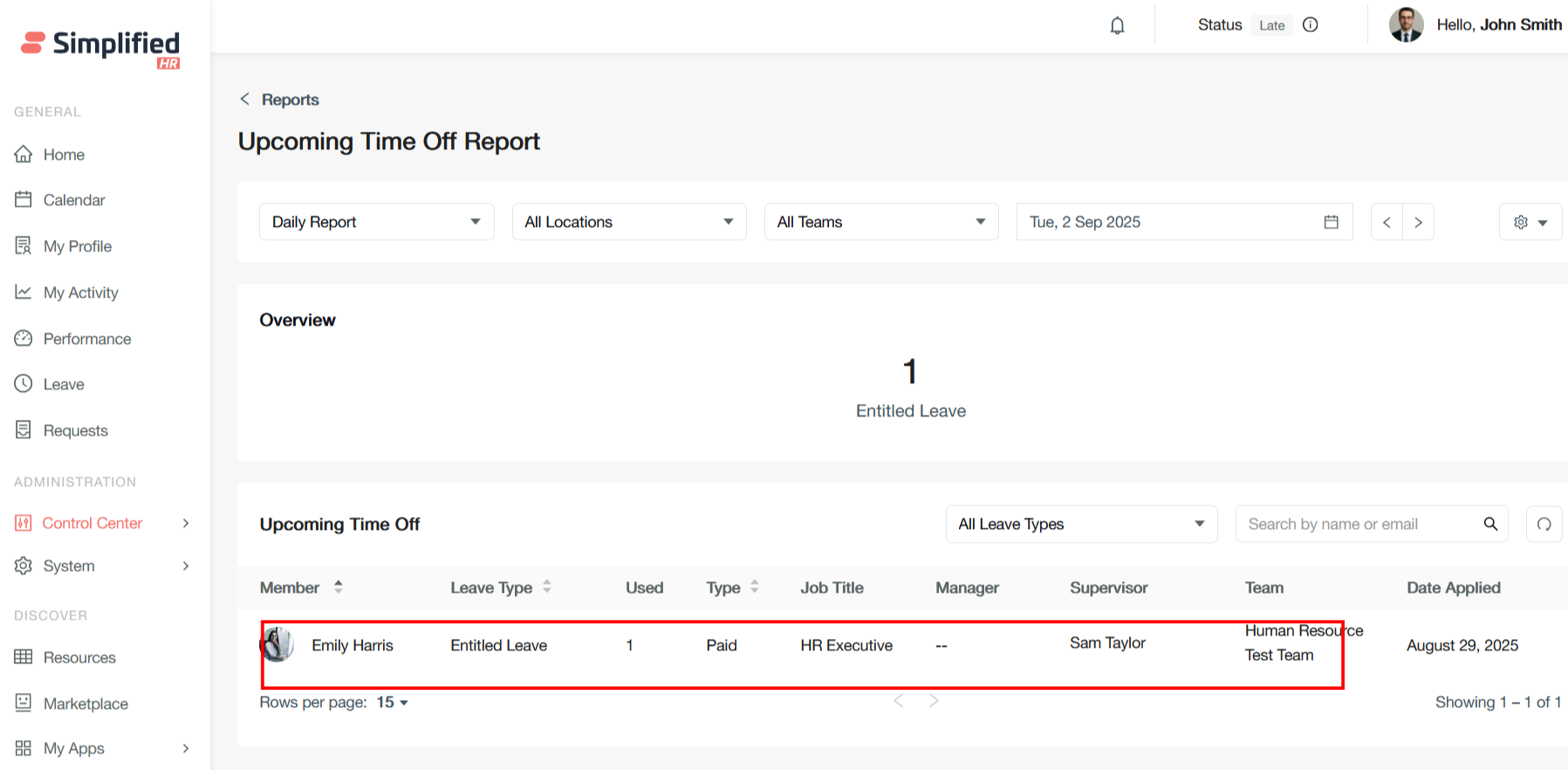Expand the All Leave Types dropdown
Screen dimensions: 1568x770
coord(1080,524)
